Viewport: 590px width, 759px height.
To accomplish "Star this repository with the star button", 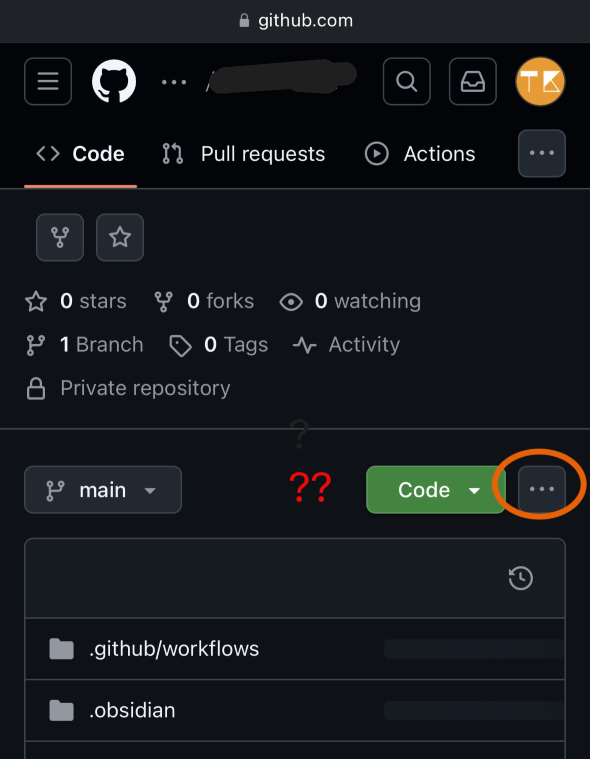I will 120,237.
